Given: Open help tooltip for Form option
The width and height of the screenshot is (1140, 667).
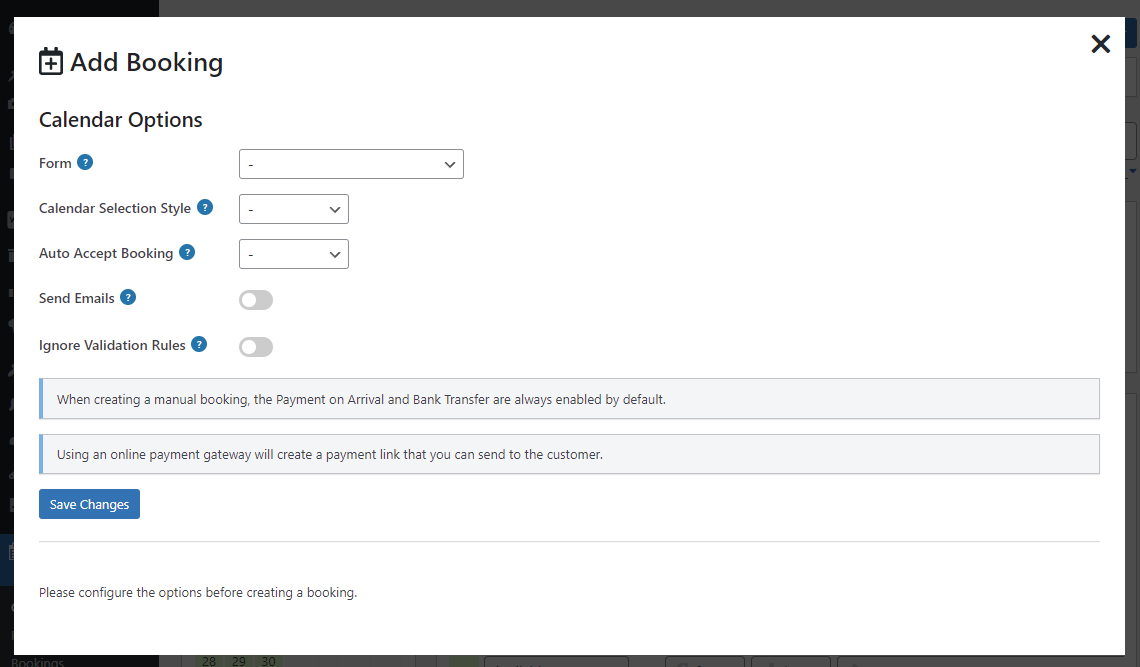Looking at the screenshot, I should [x=85, y=162].
